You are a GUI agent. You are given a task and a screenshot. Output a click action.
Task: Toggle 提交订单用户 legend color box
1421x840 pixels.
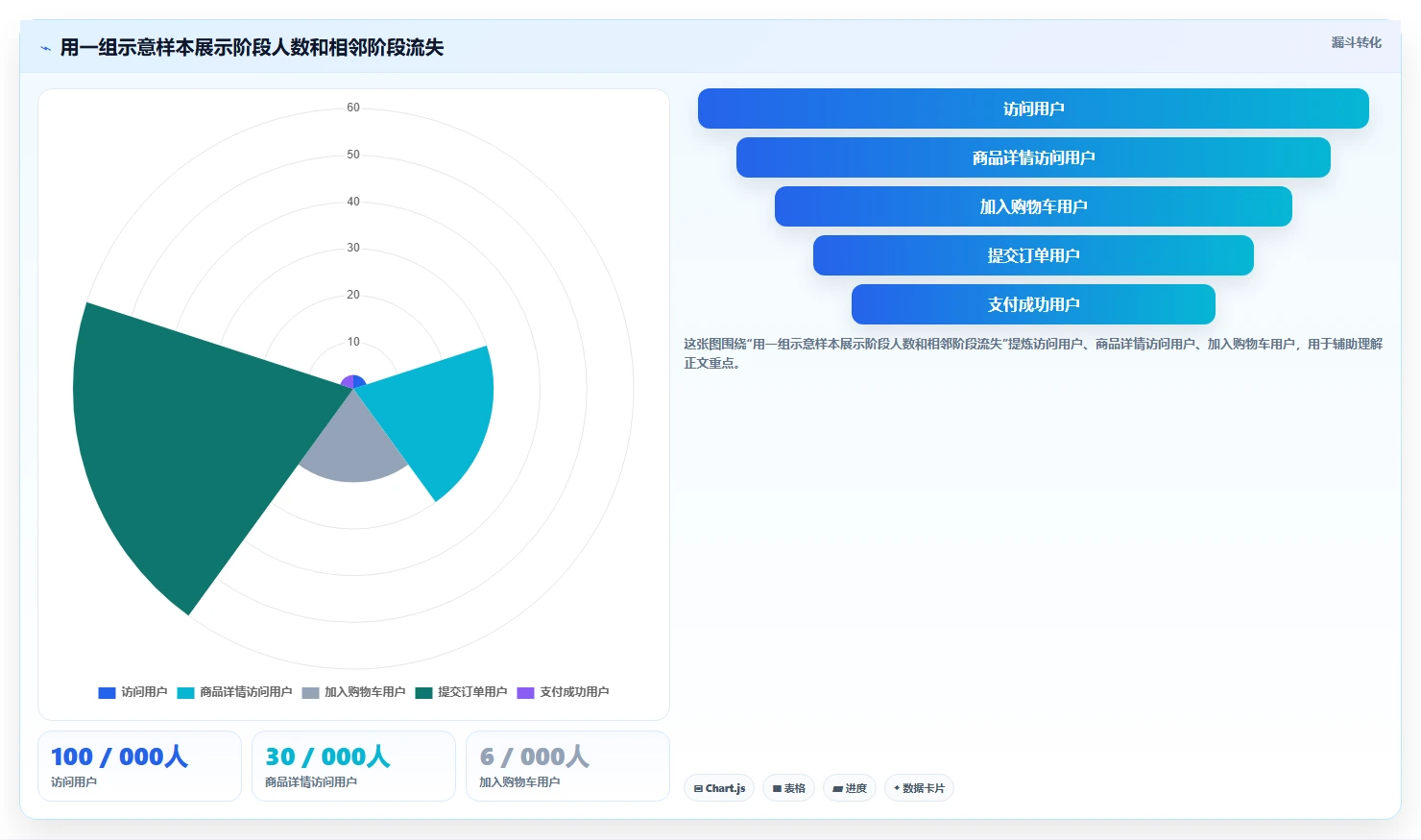pos(423,693)
